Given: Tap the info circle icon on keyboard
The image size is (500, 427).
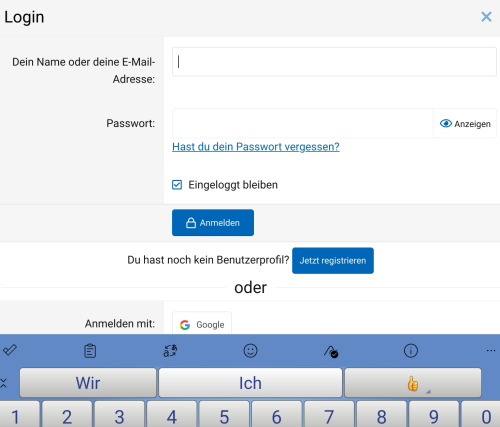Looking at the screenshot, I should tap(411, 351).
